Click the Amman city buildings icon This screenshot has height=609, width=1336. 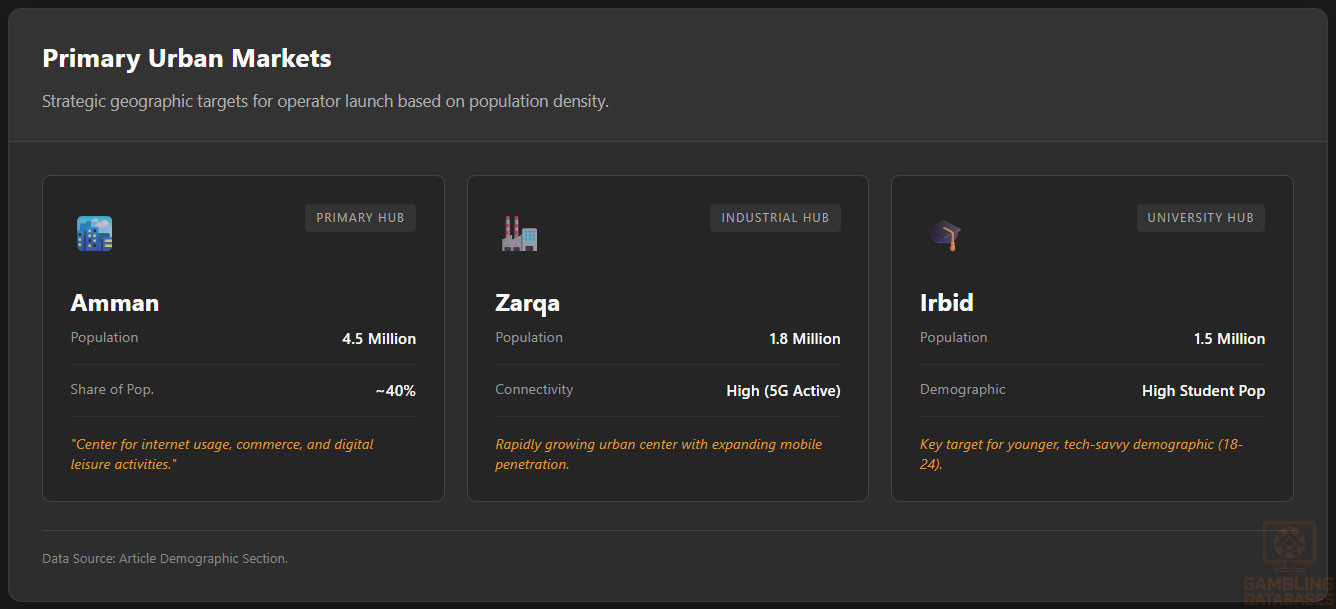pyautogui.click(x=94, y=233)
